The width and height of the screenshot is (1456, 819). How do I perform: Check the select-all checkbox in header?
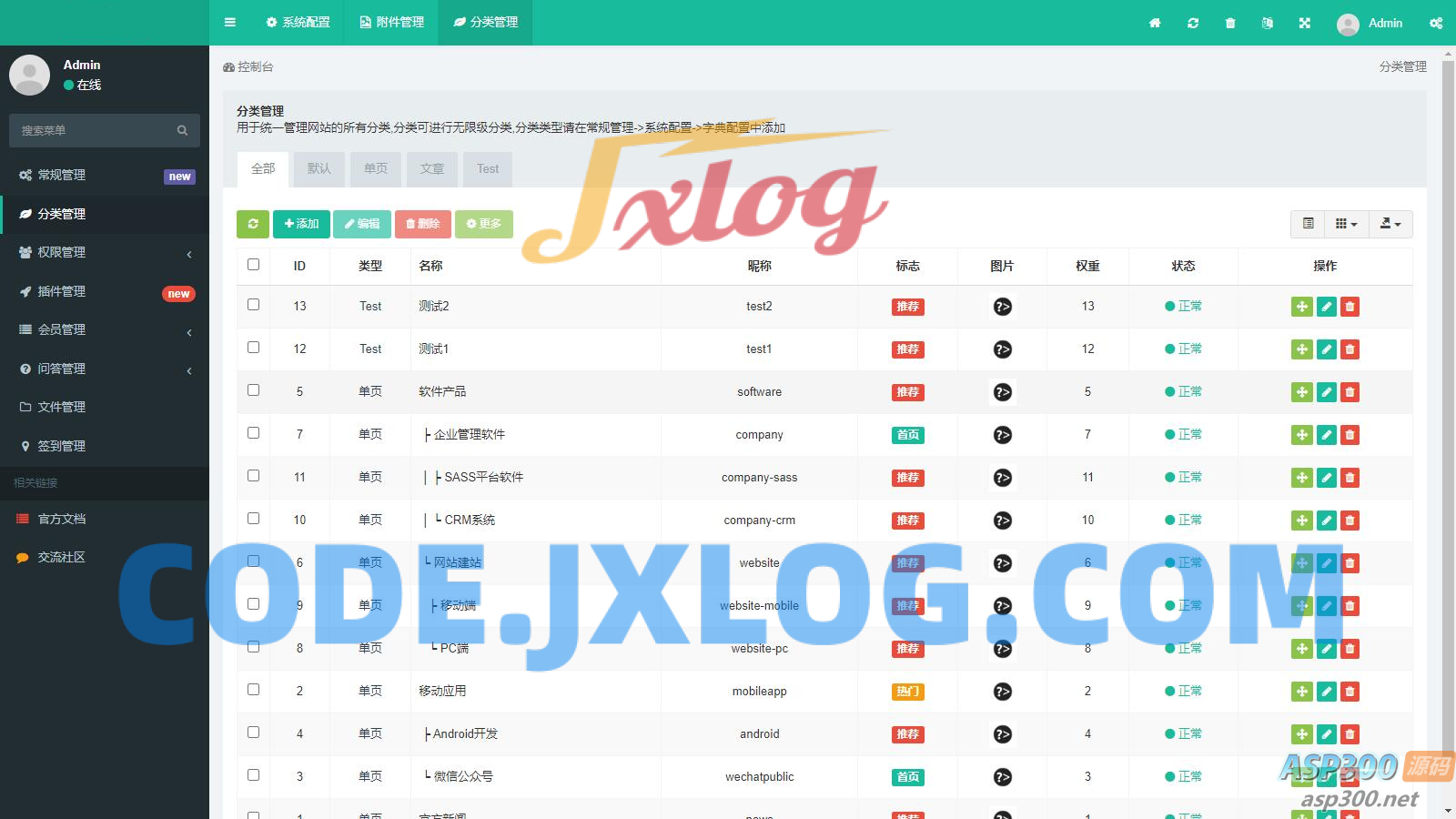tap(254, 265)
